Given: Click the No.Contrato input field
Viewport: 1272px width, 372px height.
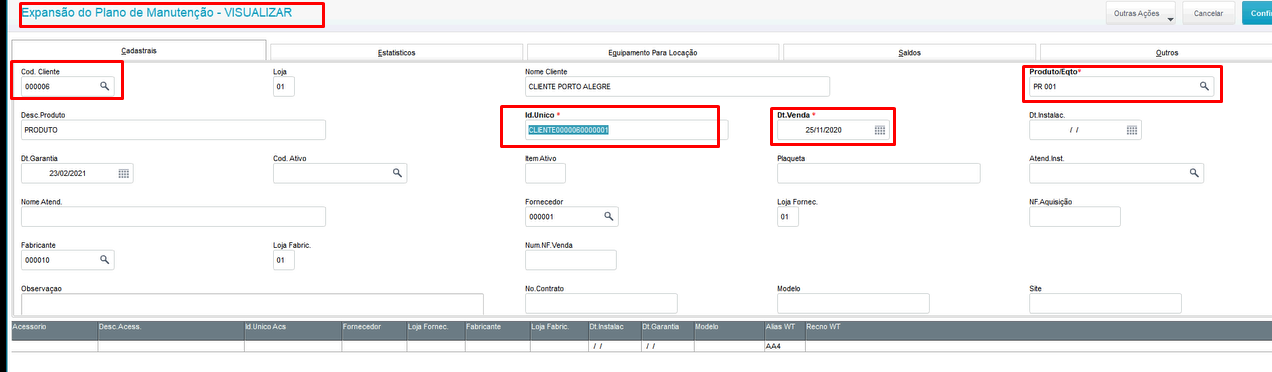Looking at the screenshot, I should 601,303.
